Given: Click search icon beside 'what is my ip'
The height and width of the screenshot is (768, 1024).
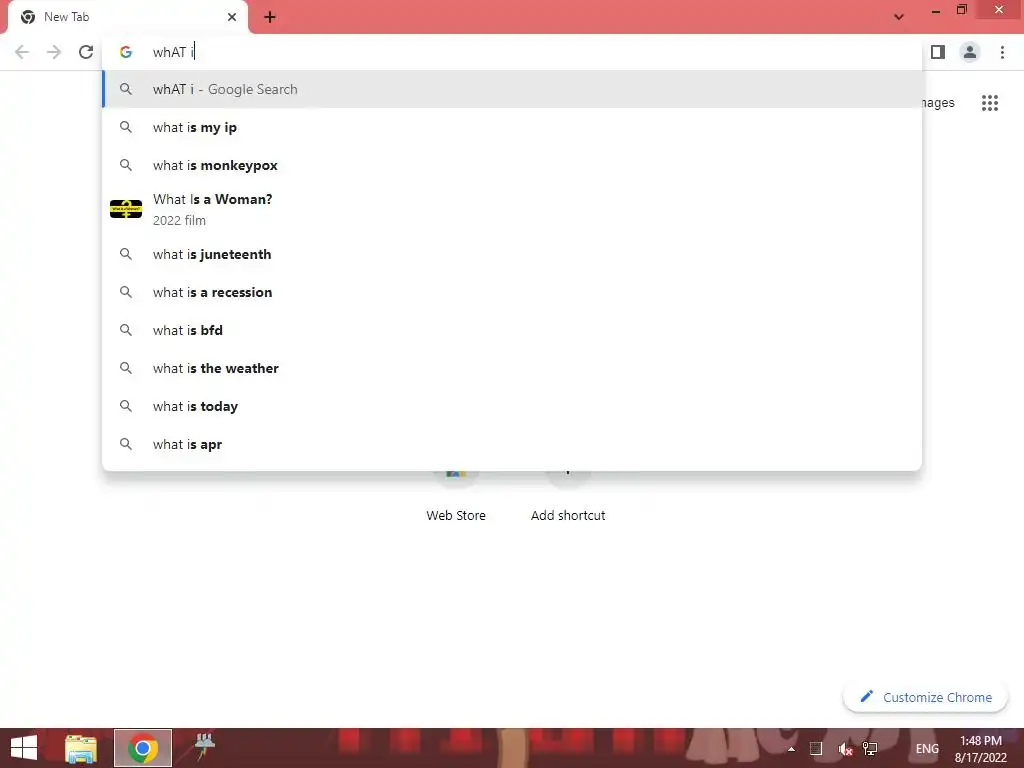Looking at the screenshot, I should tap(125, 127).
